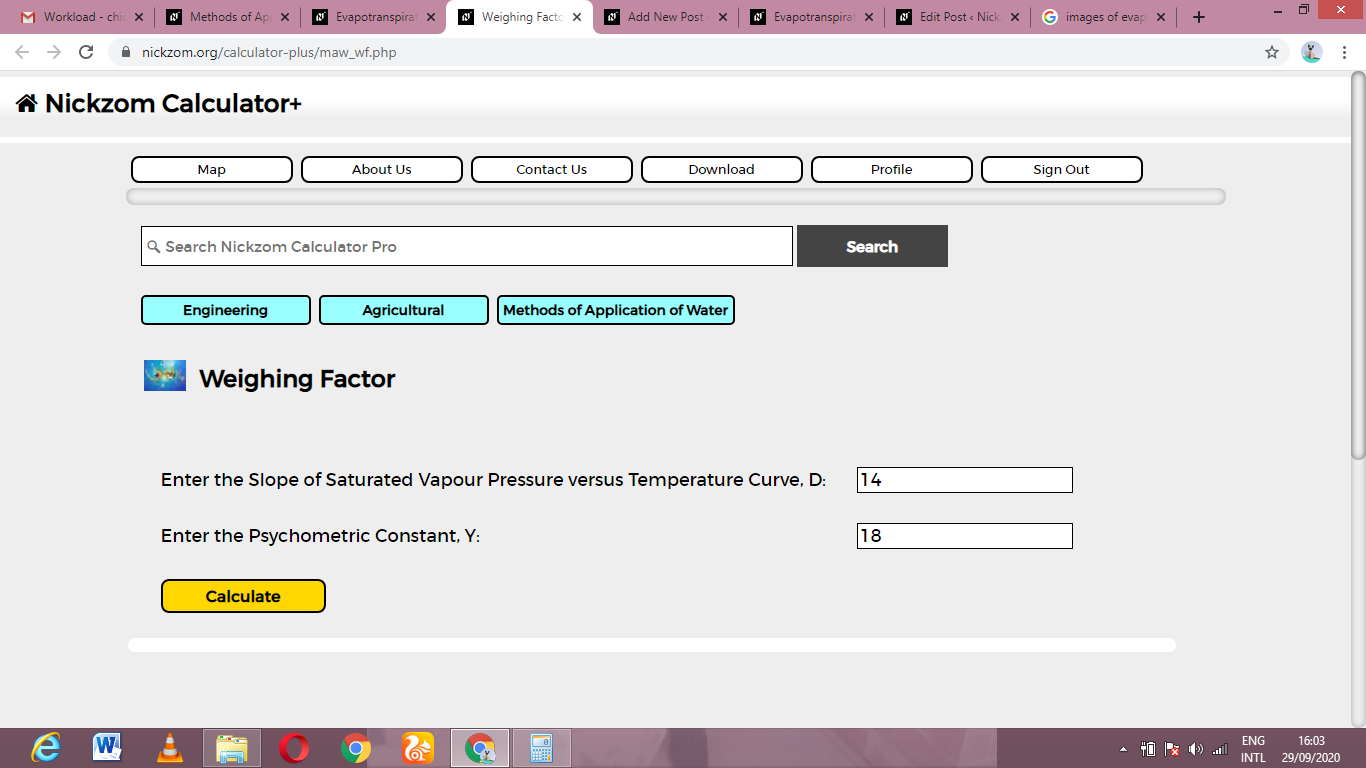Close the Methods of Application tab
The image size is (1366, 768).
coord(285,17)
